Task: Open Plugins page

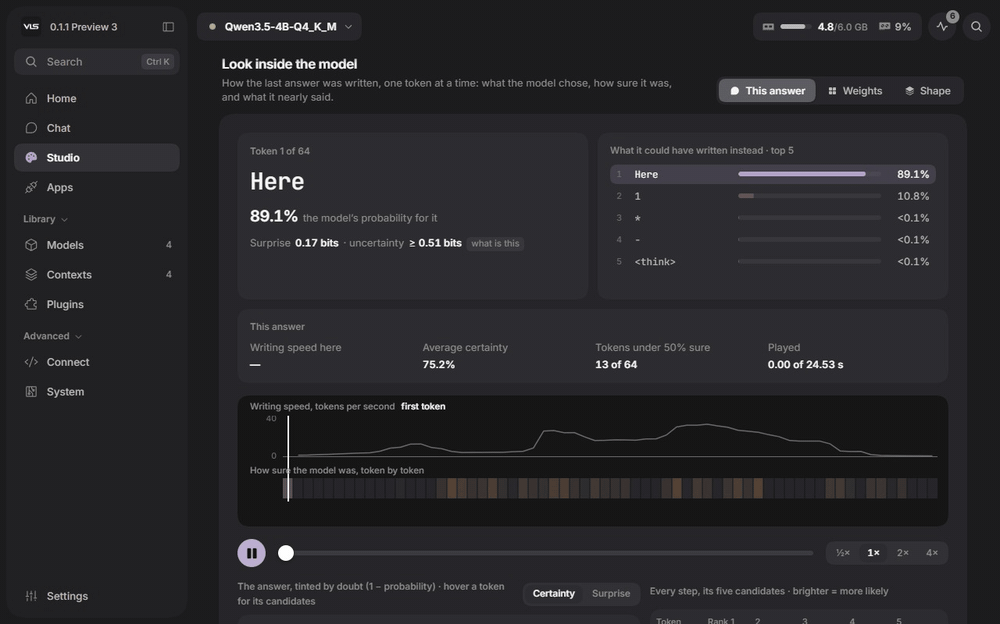Action: tap(97, 304)
